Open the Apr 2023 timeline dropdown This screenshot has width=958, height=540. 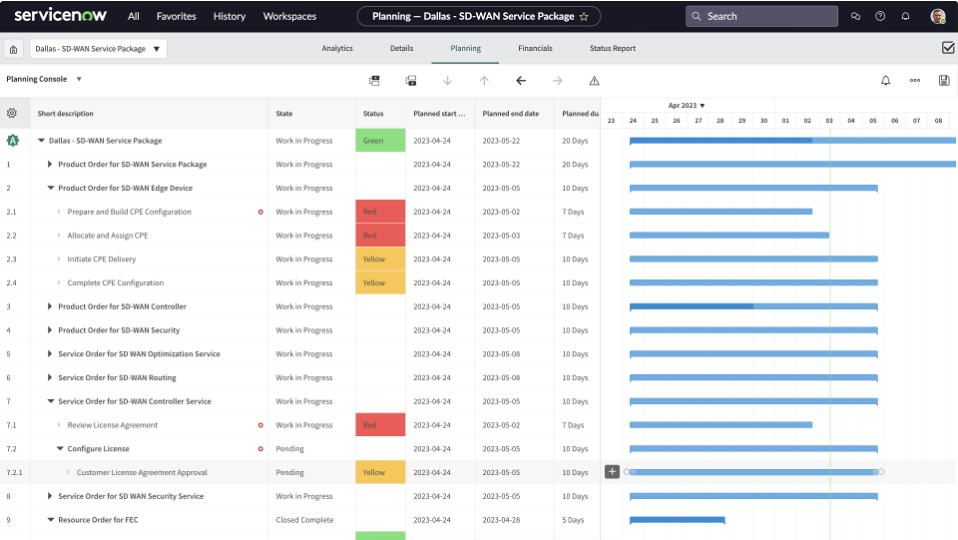tap(686, 105)
